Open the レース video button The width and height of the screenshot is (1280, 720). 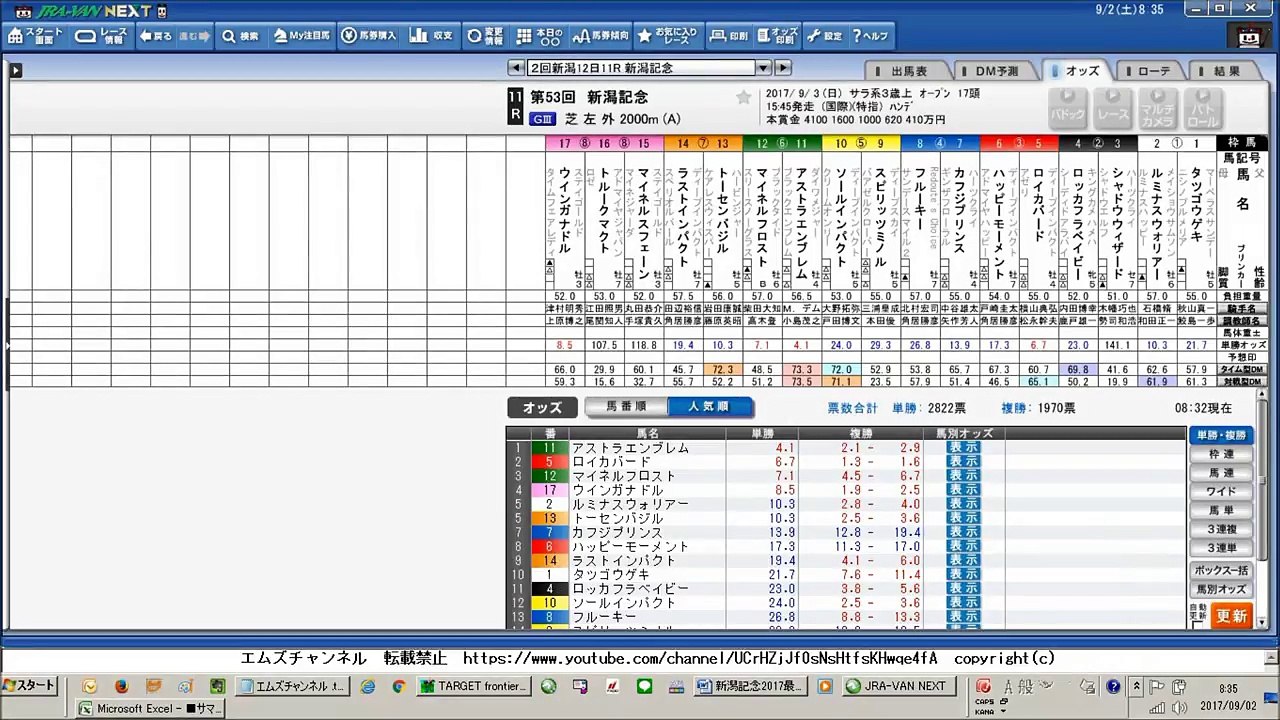[x=1112, y=107]
